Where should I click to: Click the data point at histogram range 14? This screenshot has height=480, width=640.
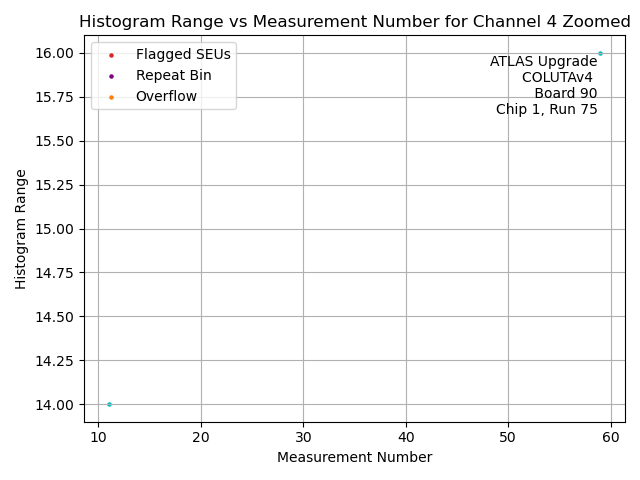click(x=109, y=404)
